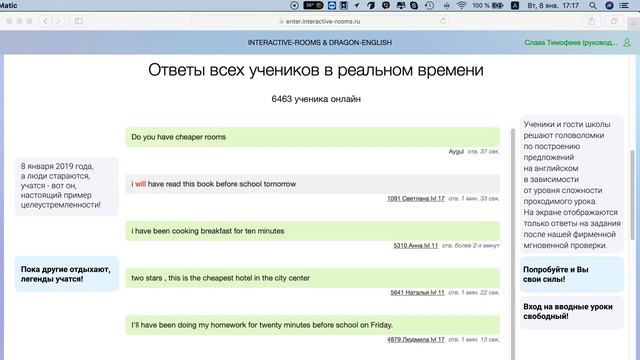Open student link 5641 Наталья М 11
640x360 pixels.
point(417,292)
